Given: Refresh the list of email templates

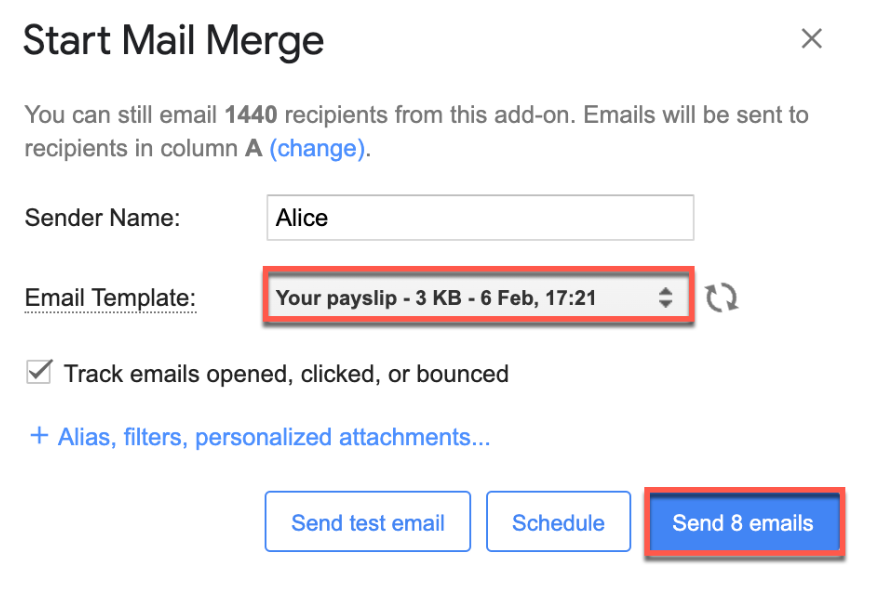Looking at the screenshot, I should click(x=722, y=297).
